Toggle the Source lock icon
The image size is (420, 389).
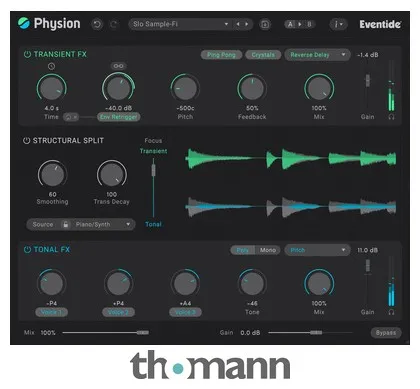coord(66,224)
